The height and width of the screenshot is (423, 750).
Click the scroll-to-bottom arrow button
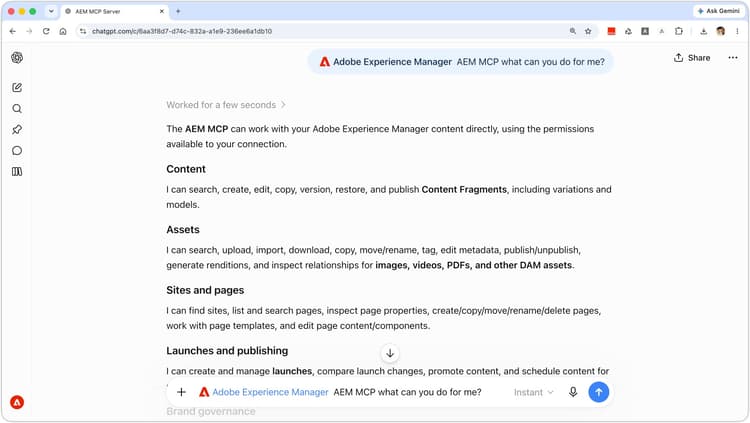(x=390, y=353)
